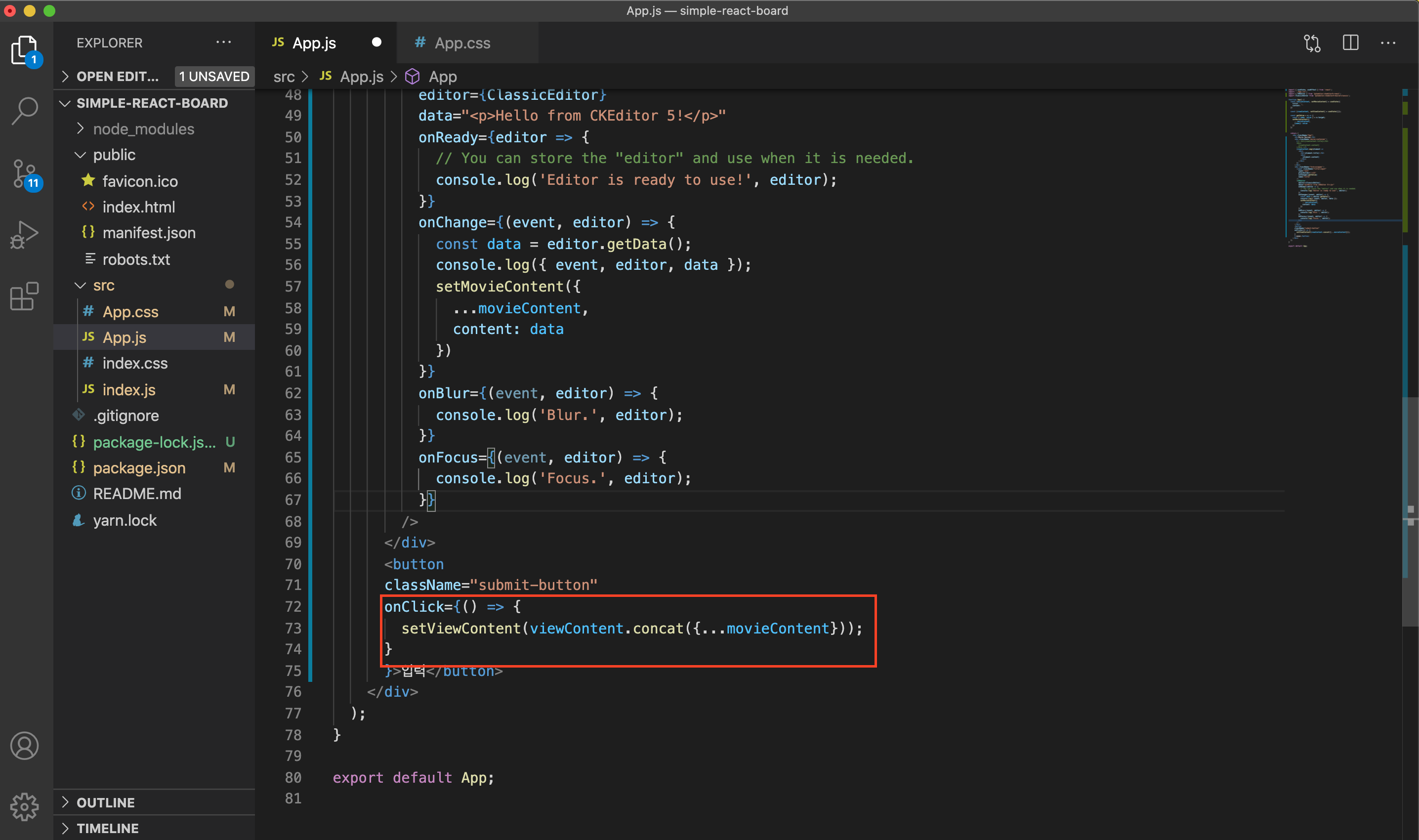Open the Manage gear icon

click(24, 806)
